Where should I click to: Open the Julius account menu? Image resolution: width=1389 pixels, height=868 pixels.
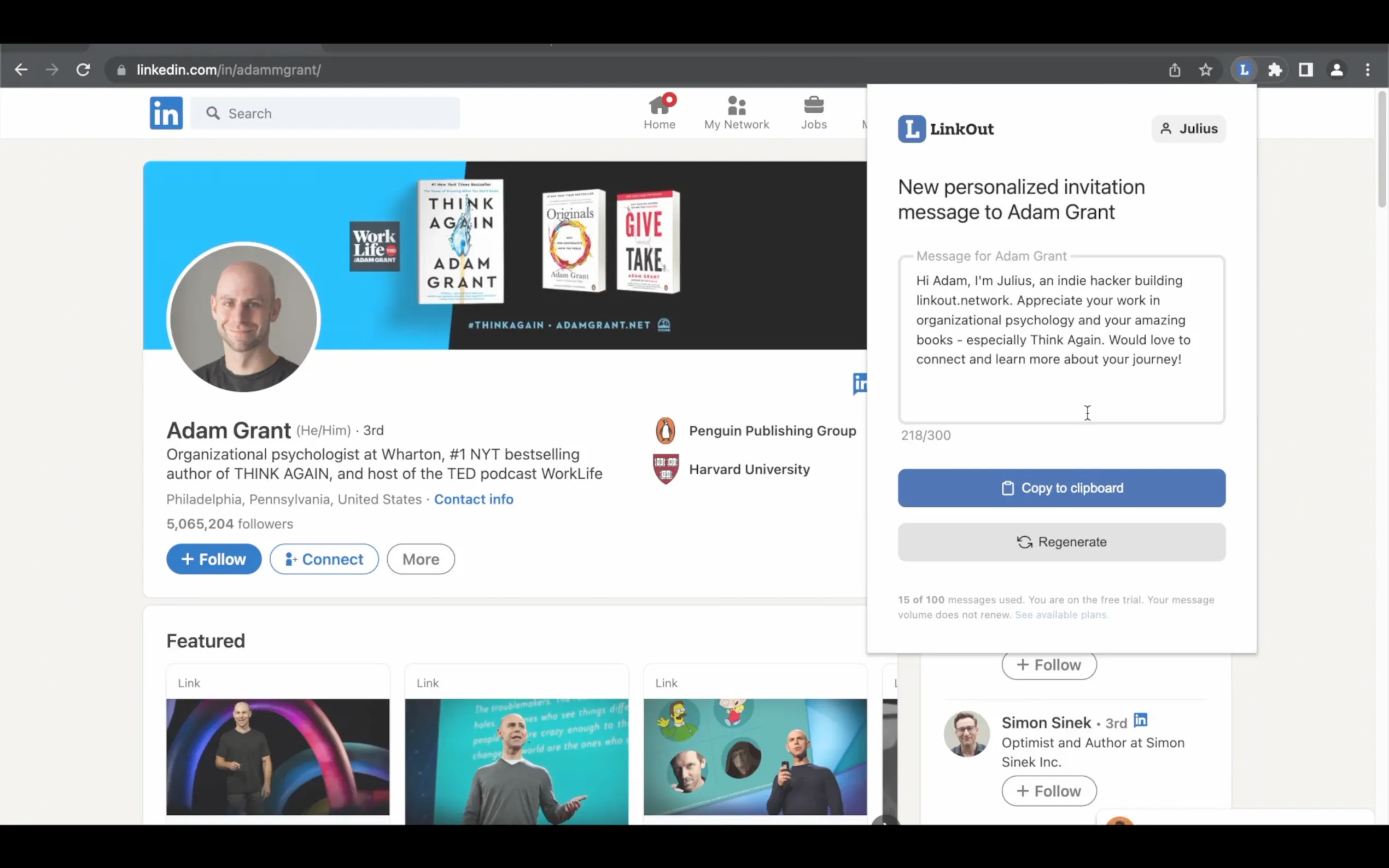[x=1188, y=128]
